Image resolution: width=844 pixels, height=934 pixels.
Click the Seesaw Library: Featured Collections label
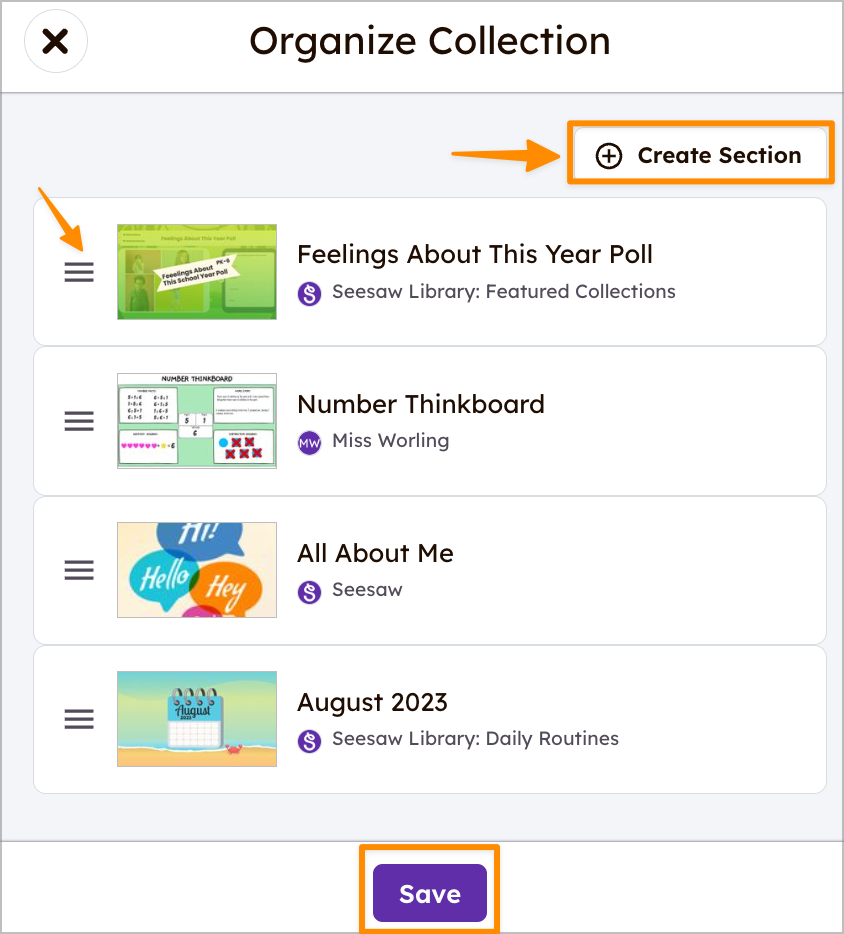(504, 292)
